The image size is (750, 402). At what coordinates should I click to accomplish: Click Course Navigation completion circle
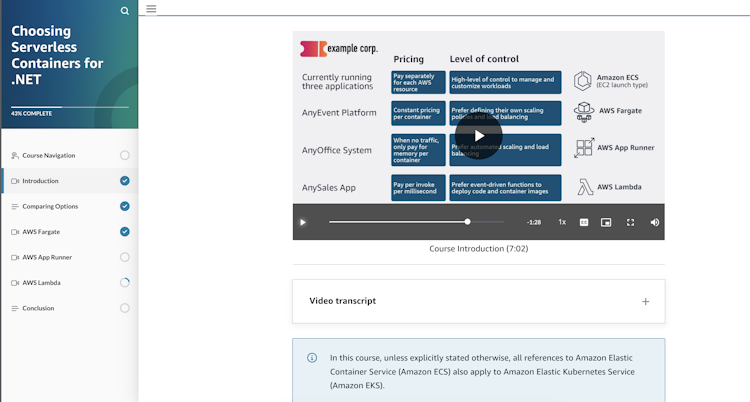point(125,155)
